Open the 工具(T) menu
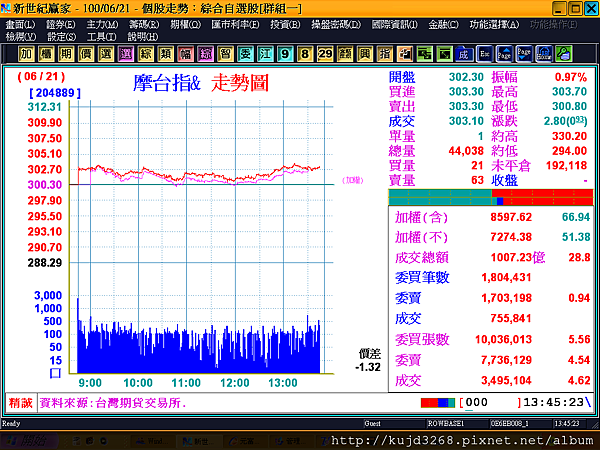This screenshot has height=450, width=600. click(101, 37)
